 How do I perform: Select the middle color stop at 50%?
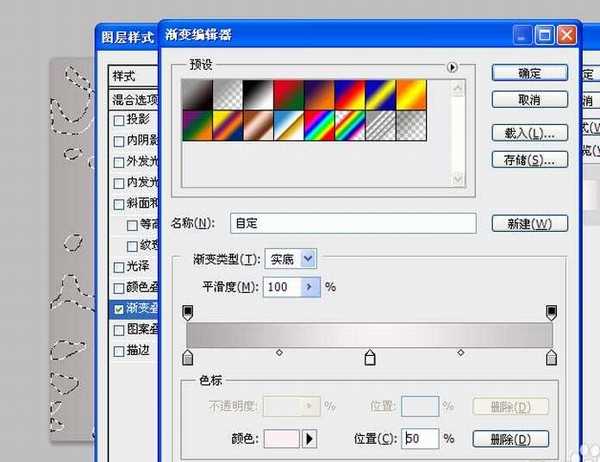coord(370,358)
